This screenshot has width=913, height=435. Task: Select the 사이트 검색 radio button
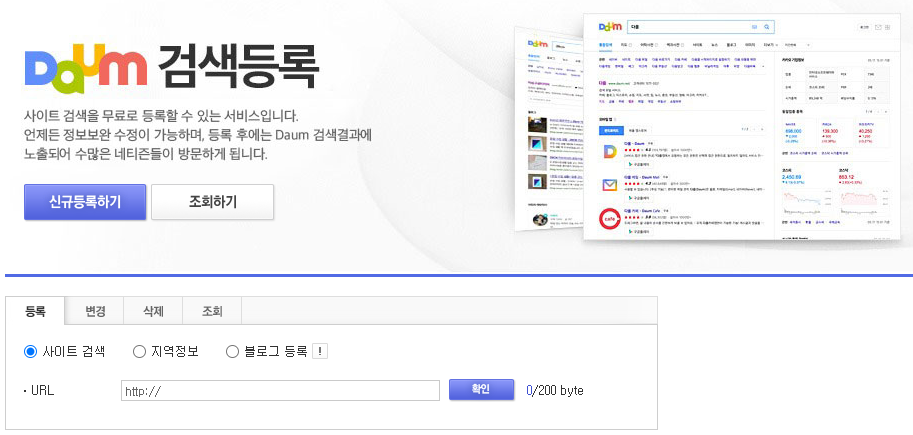point(30,352)
